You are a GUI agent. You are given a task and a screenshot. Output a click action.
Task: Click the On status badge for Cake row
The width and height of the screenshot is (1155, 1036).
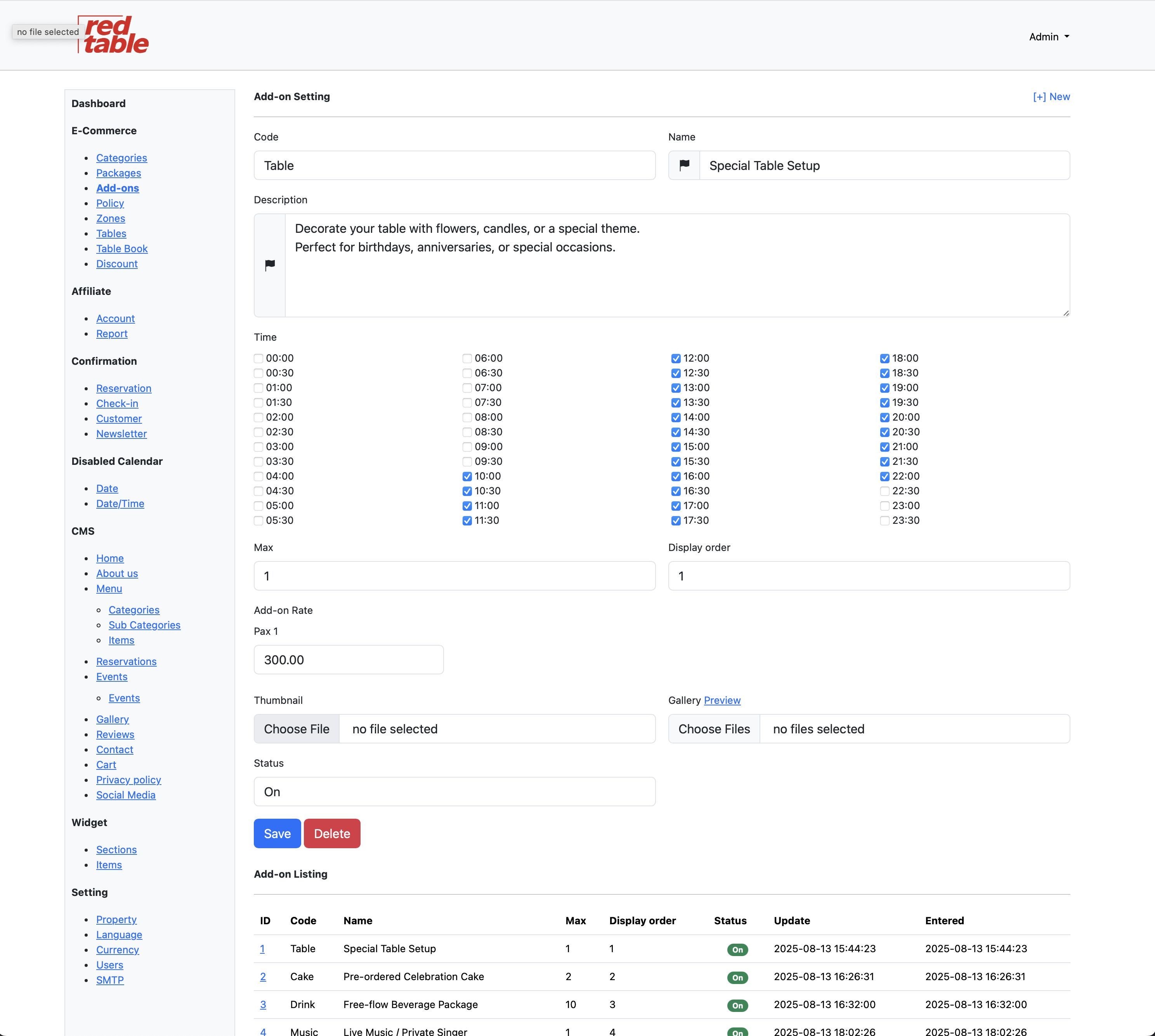737,977
